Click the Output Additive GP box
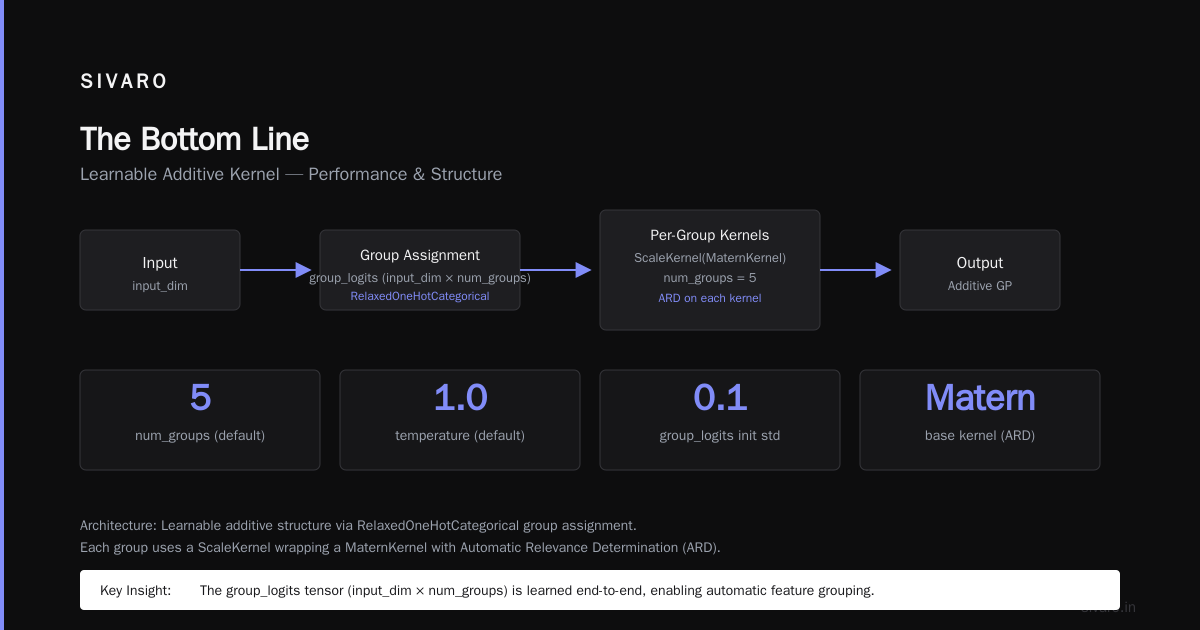 [980, 270]
